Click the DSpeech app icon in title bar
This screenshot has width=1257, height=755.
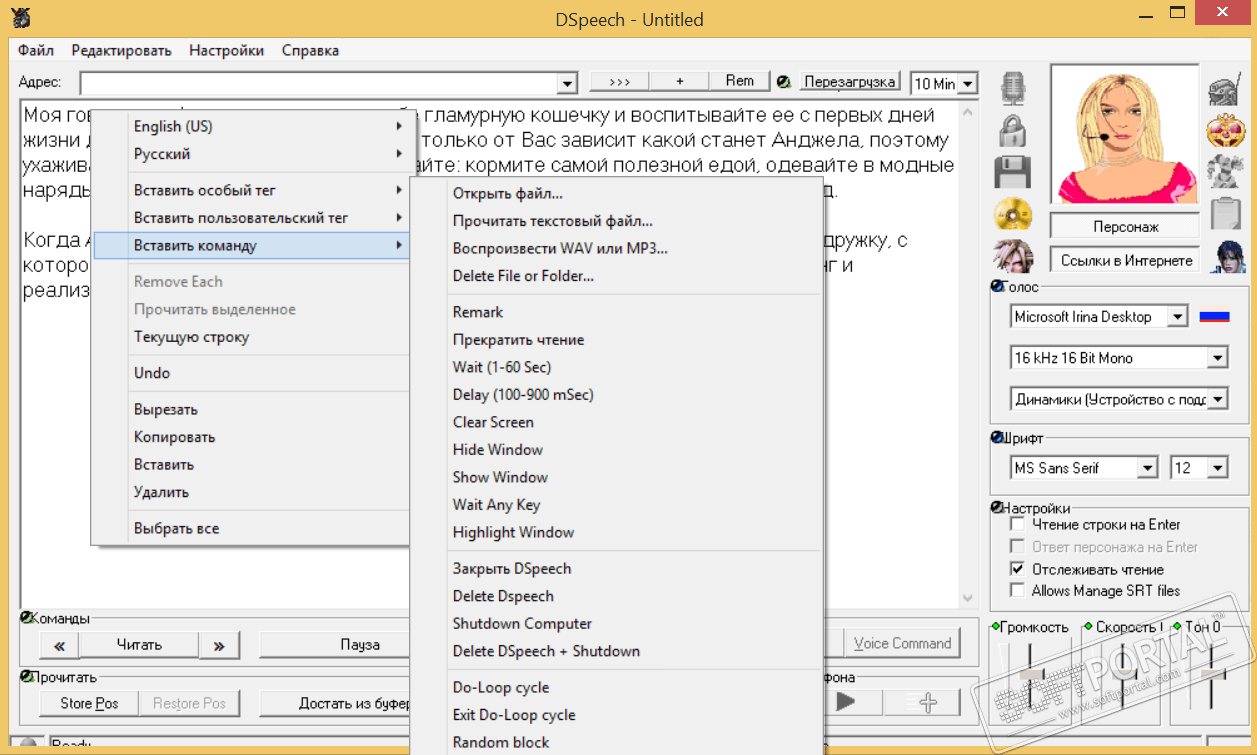coord(19,16)
